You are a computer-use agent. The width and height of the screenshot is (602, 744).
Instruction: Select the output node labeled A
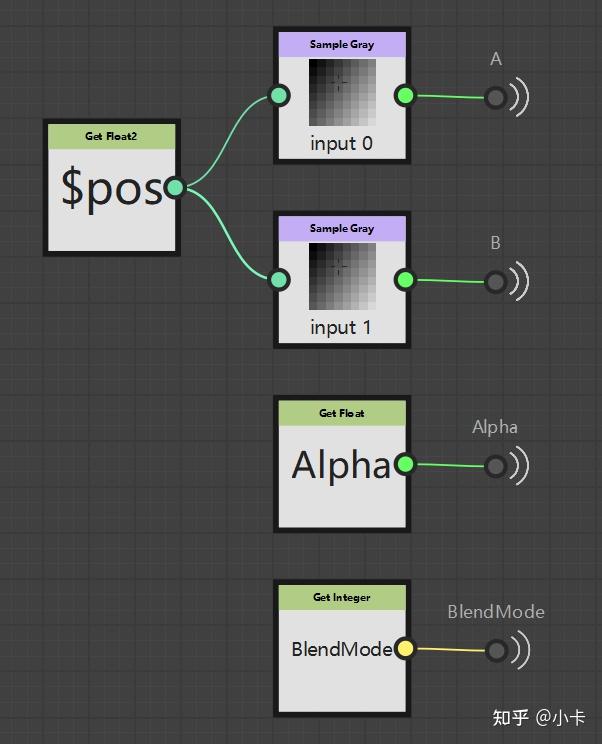click(x=496, y=98)
